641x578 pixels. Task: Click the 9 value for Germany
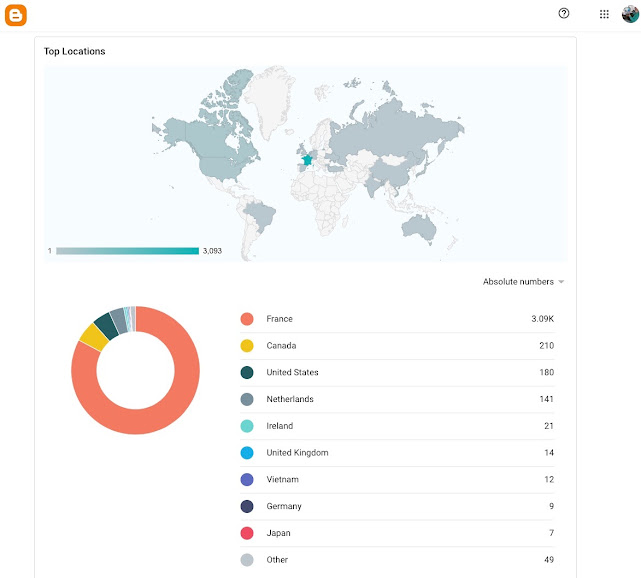(x=551, y=506)
